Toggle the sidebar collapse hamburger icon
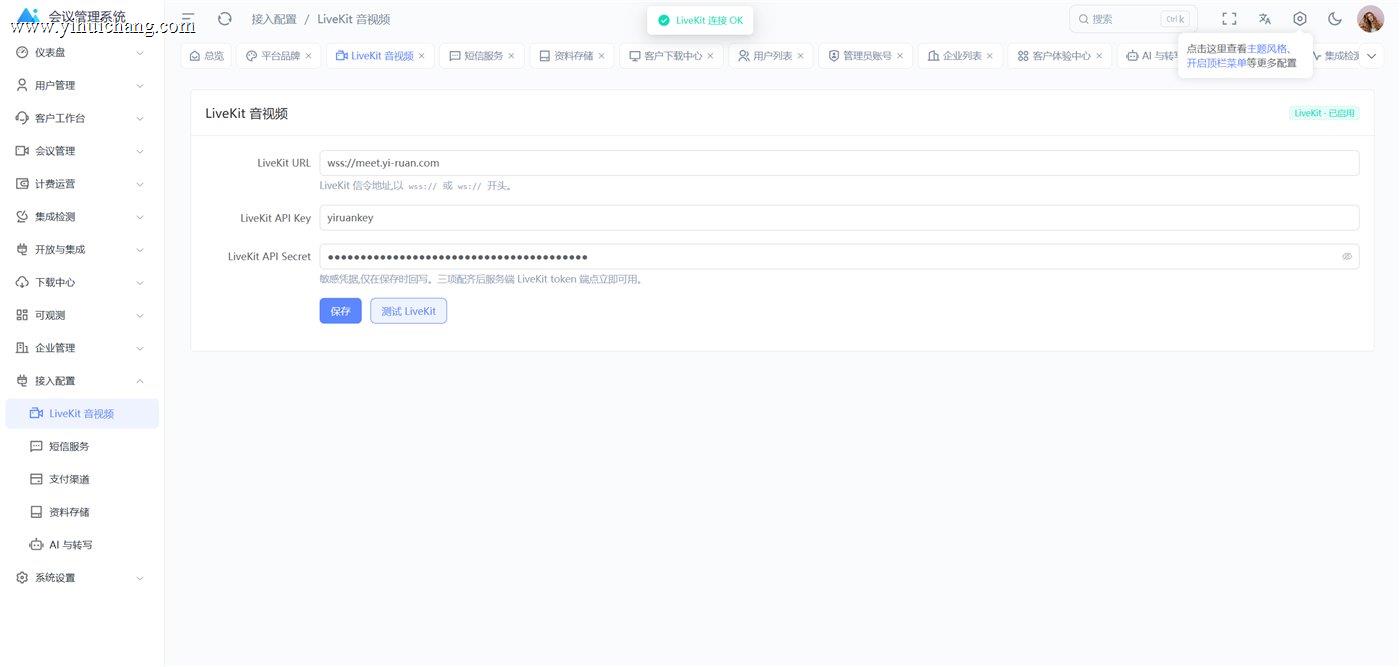Image resolution: width=1400 pixels, height=667 pixels. click(188, 19)
